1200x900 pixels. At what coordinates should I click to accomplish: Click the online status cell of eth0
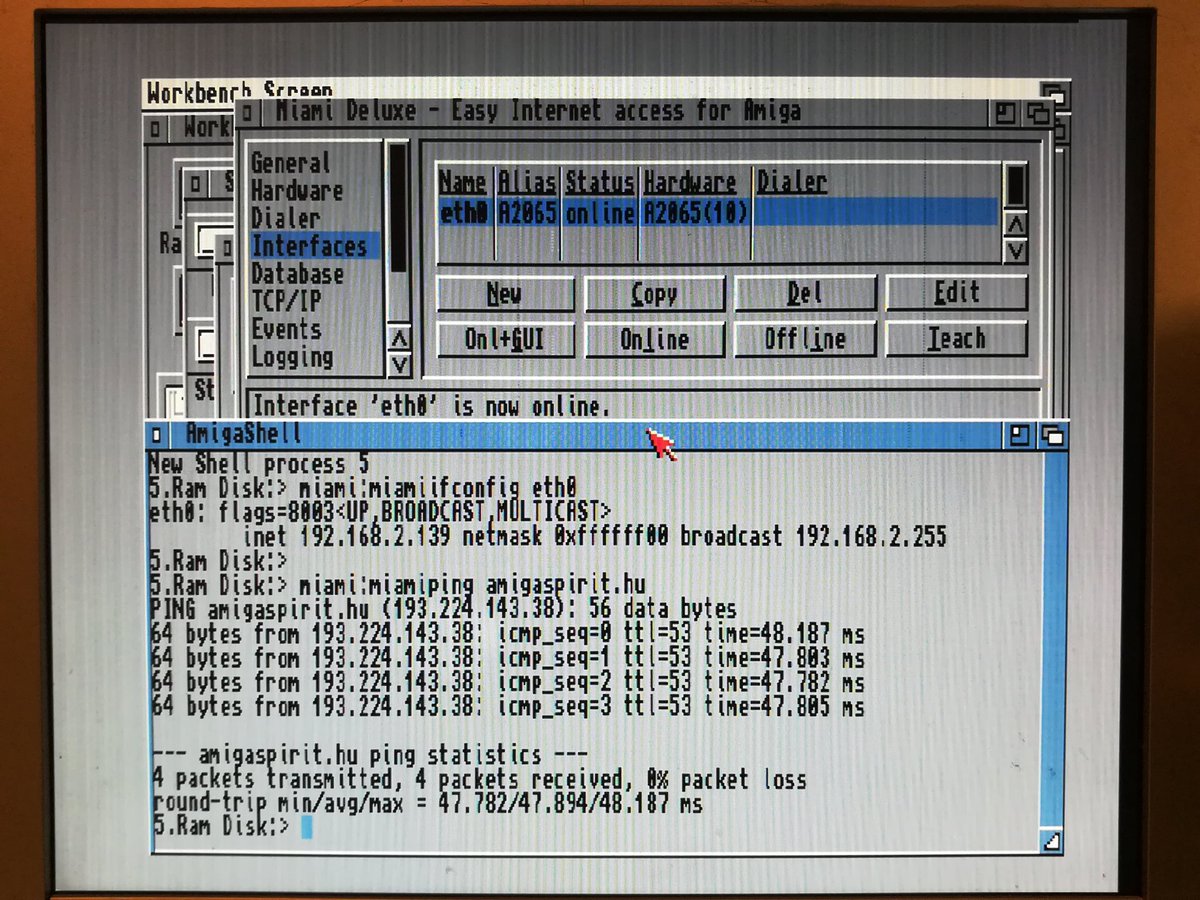coord(599,213)
